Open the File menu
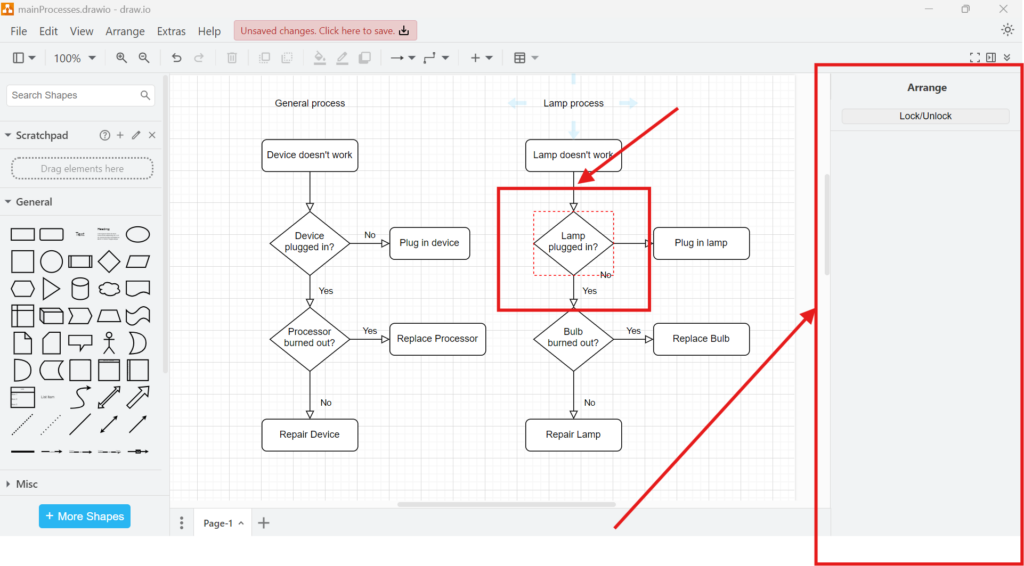The width and height of the screenshot is (1024, 566). coord(18,31)
